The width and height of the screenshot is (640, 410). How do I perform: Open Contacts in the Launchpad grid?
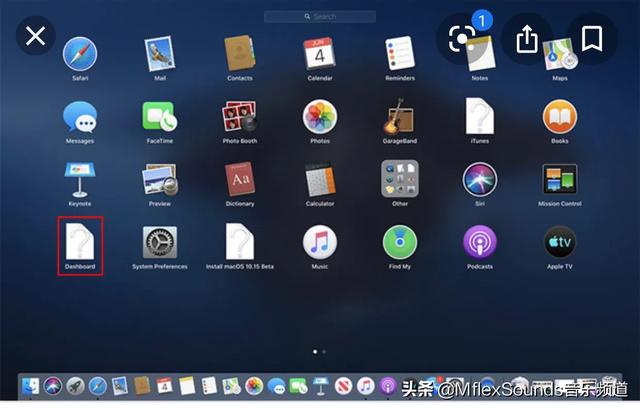pyautogui.click(x=240, y=53)
